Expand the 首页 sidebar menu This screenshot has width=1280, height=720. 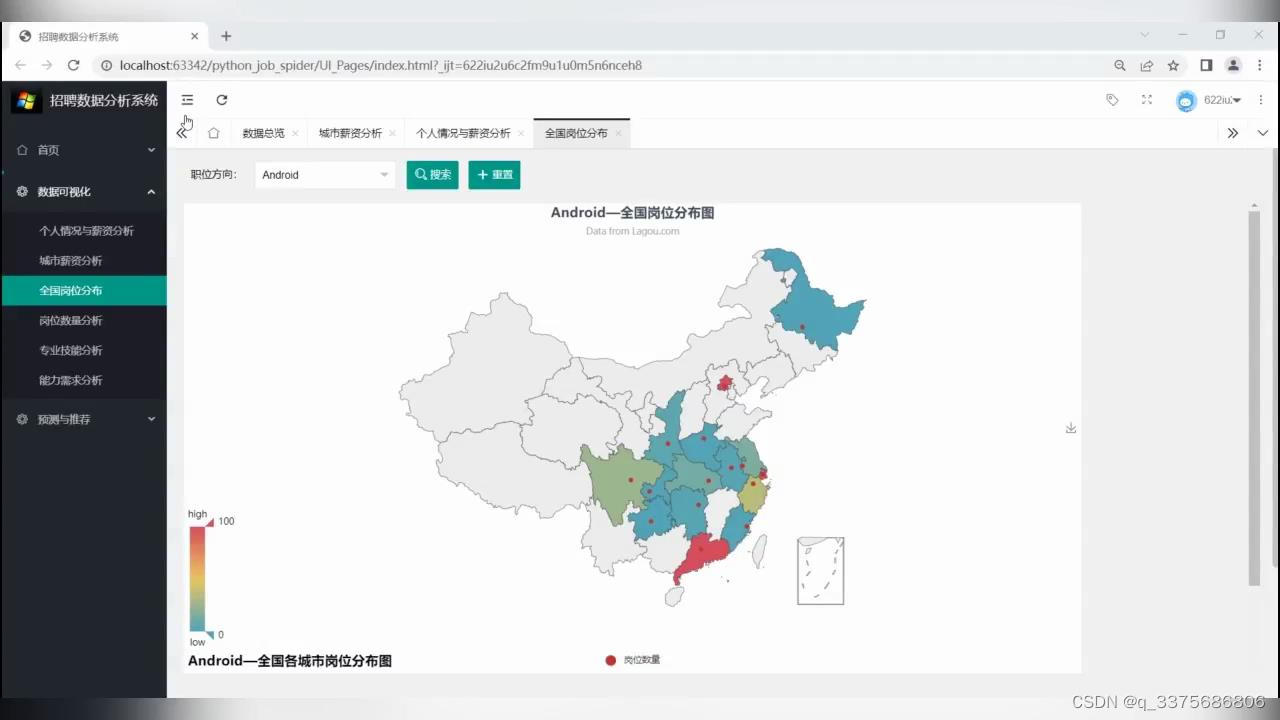click(x=84, y=150)
